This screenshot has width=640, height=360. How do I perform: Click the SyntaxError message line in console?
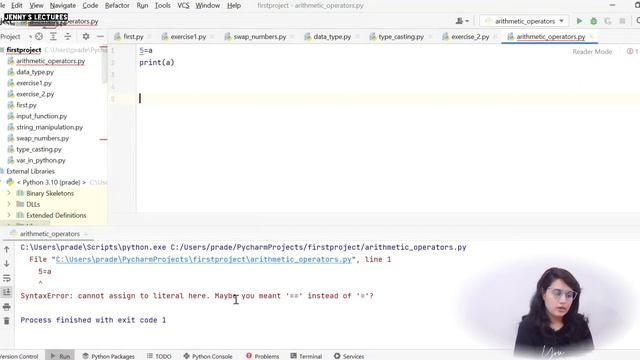pos(197,296)
